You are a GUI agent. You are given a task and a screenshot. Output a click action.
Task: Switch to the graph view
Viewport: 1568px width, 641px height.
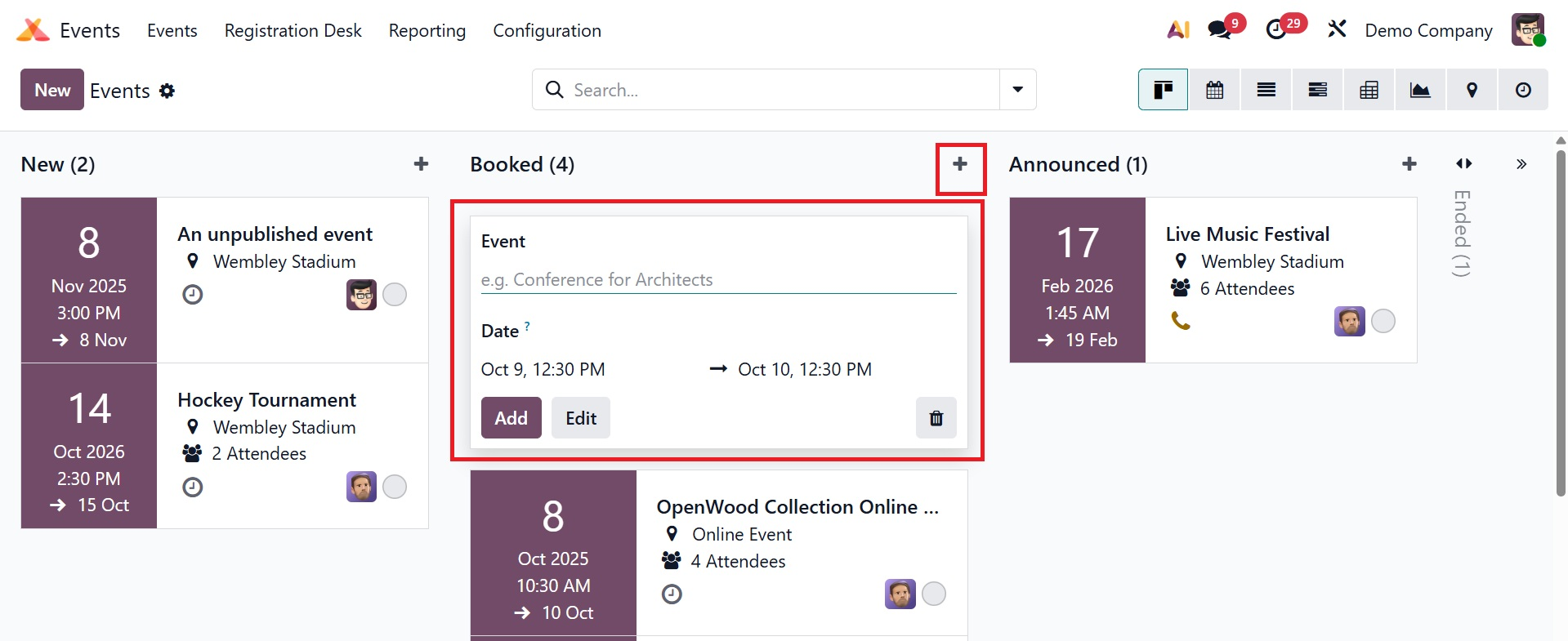(x=1420, y=90)
